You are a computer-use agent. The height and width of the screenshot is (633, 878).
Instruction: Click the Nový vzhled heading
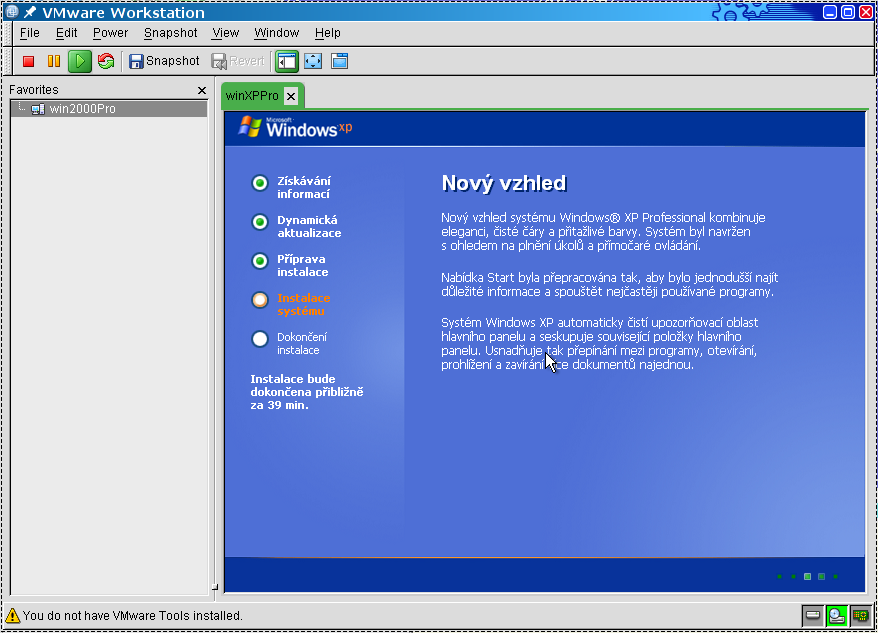(x=504, y=183)
